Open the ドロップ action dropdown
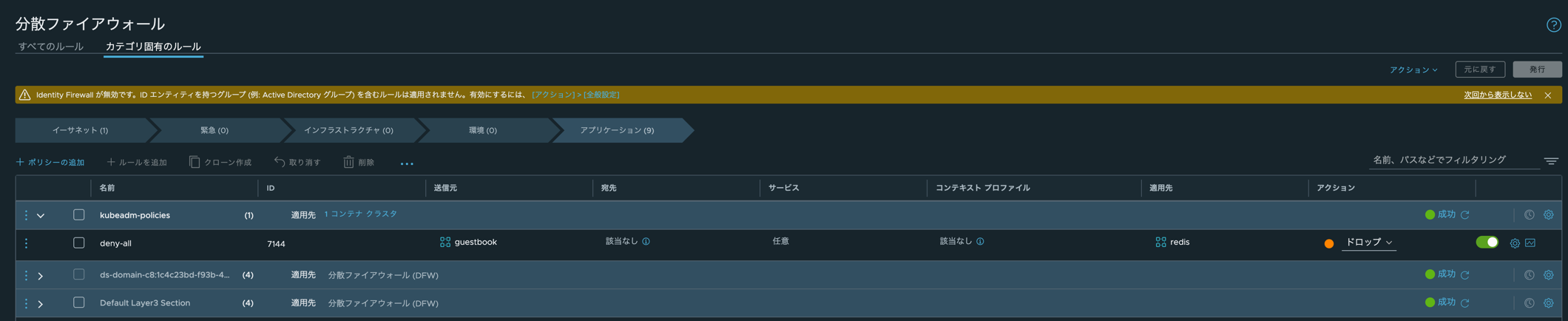 pos(1368,243)
